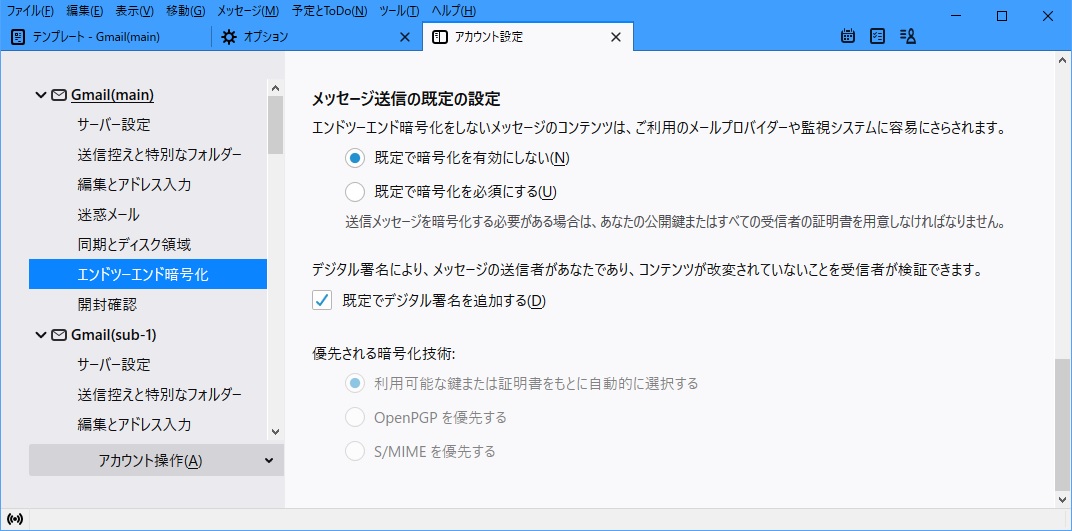Screen dimensions: 1072x531
Task: Open the アカウント操作 dropdown
Action: click(x=156, y=460)
